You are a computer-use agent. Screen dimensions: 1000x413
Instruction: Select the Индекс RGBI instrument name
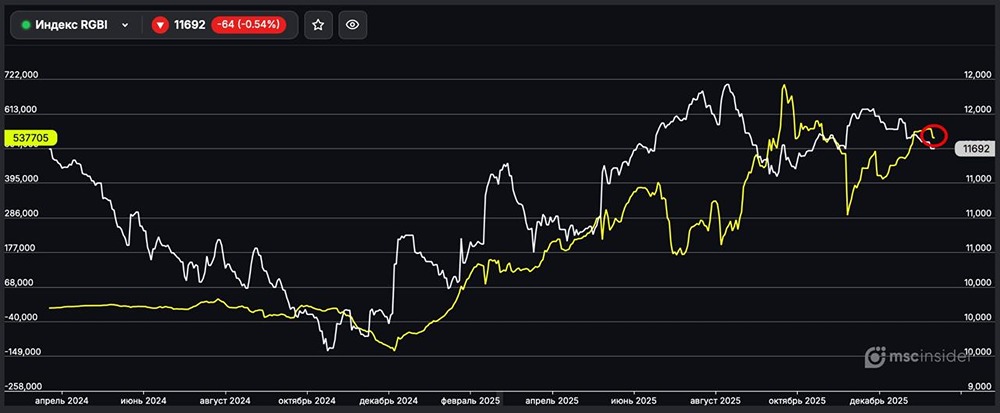(73, 25)
